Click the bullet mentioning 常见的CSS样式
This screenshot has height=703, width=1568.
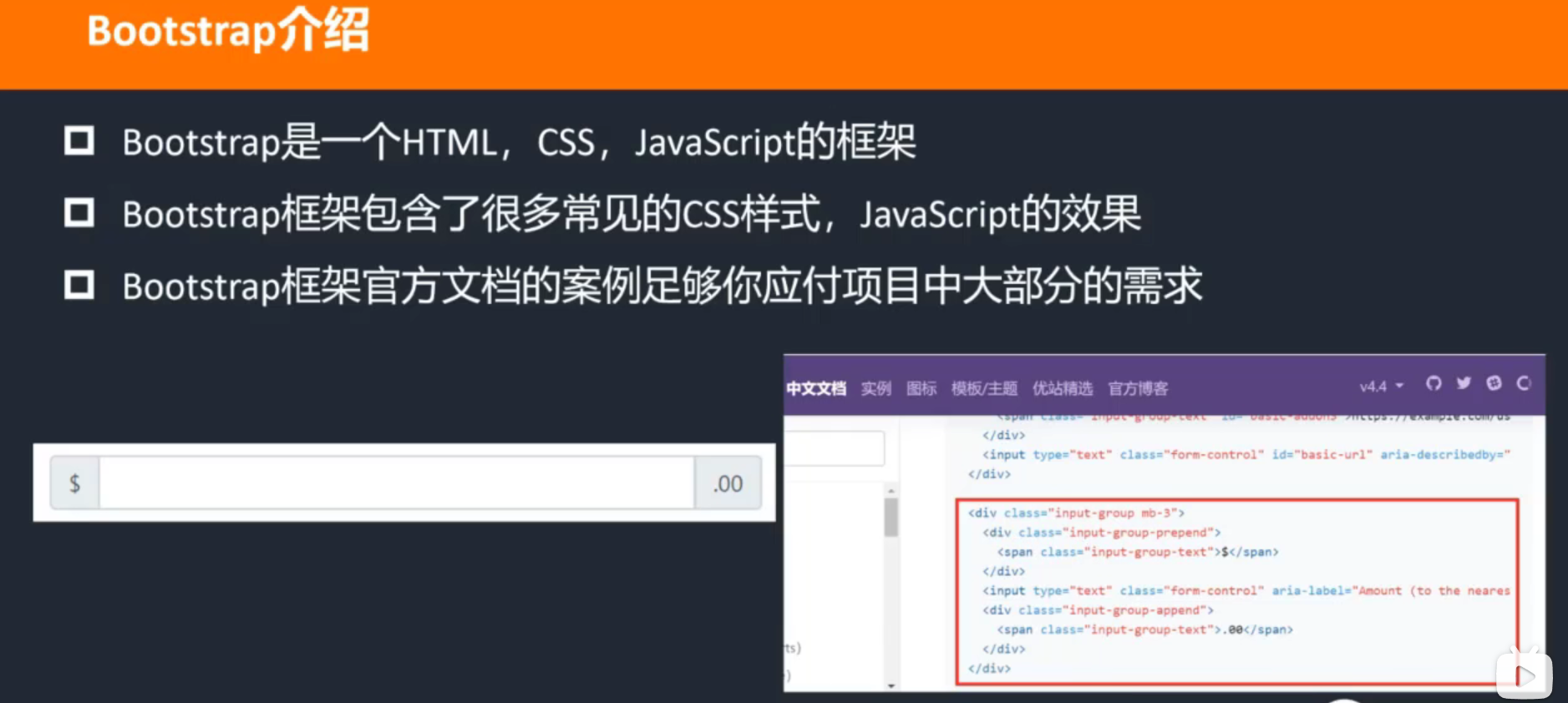click(632, 214)
